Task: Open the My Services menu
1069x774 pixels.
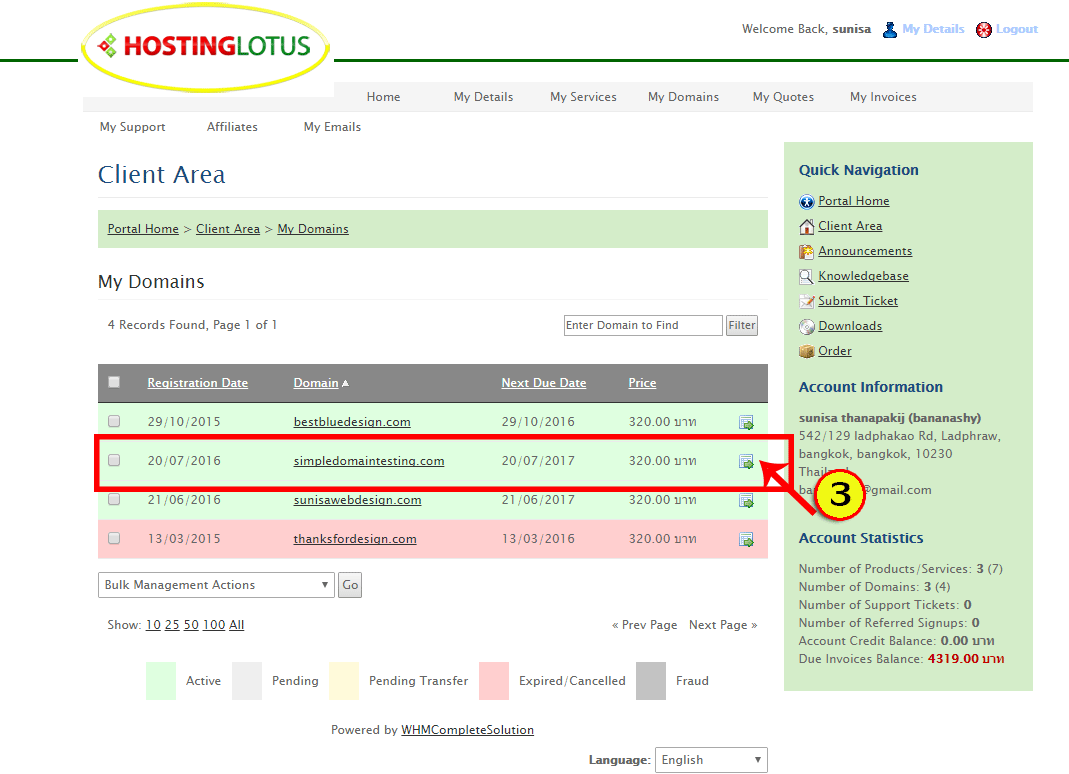Action: 583,97
